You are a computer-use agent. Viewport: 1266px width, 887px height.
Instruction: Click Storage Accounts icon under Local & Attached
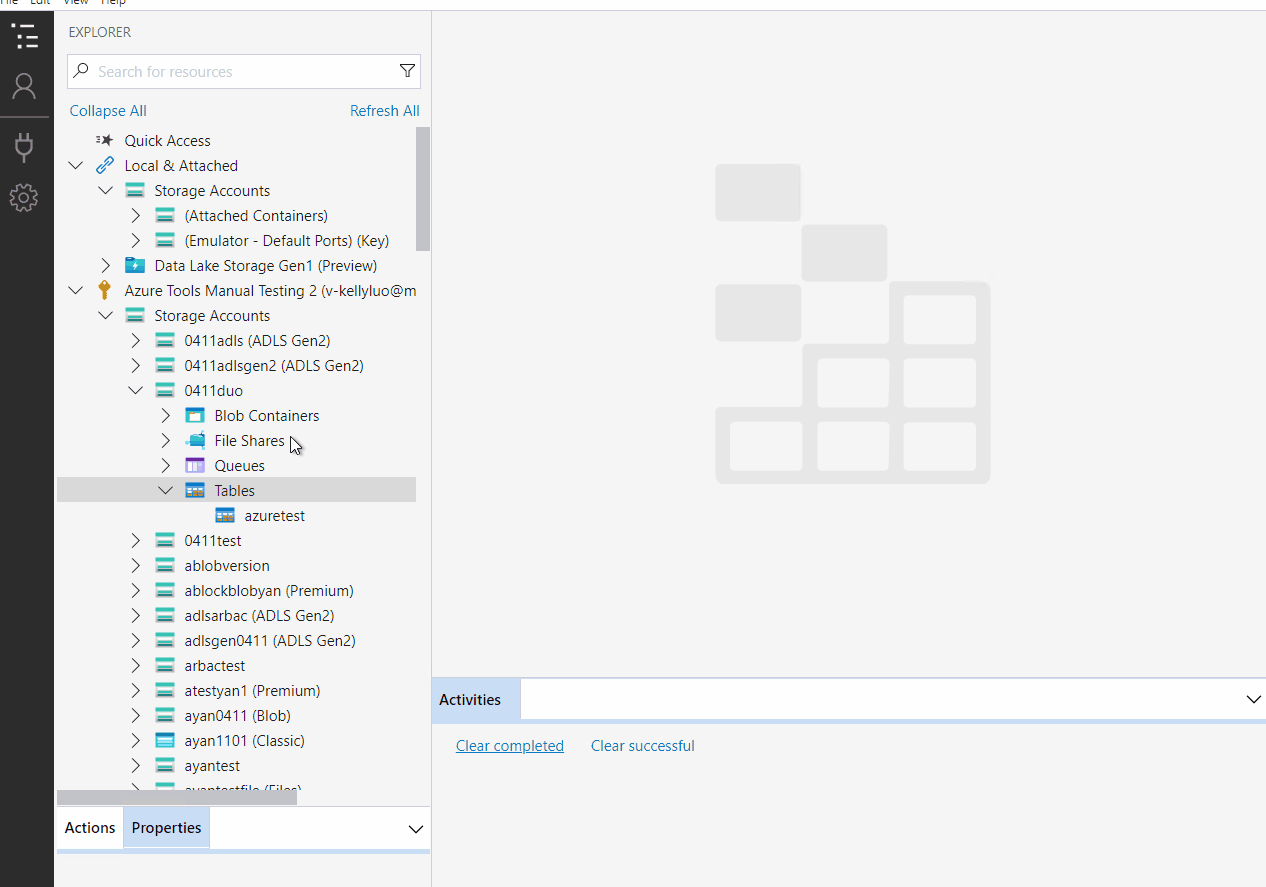point(134,191)
